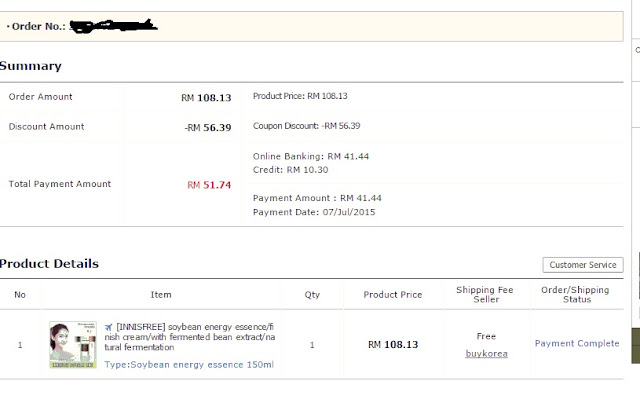The width and height of the screenshot is (640, 403).
Task: Click the Item column header
Action: pyautogui.click(x=161, y=295)
